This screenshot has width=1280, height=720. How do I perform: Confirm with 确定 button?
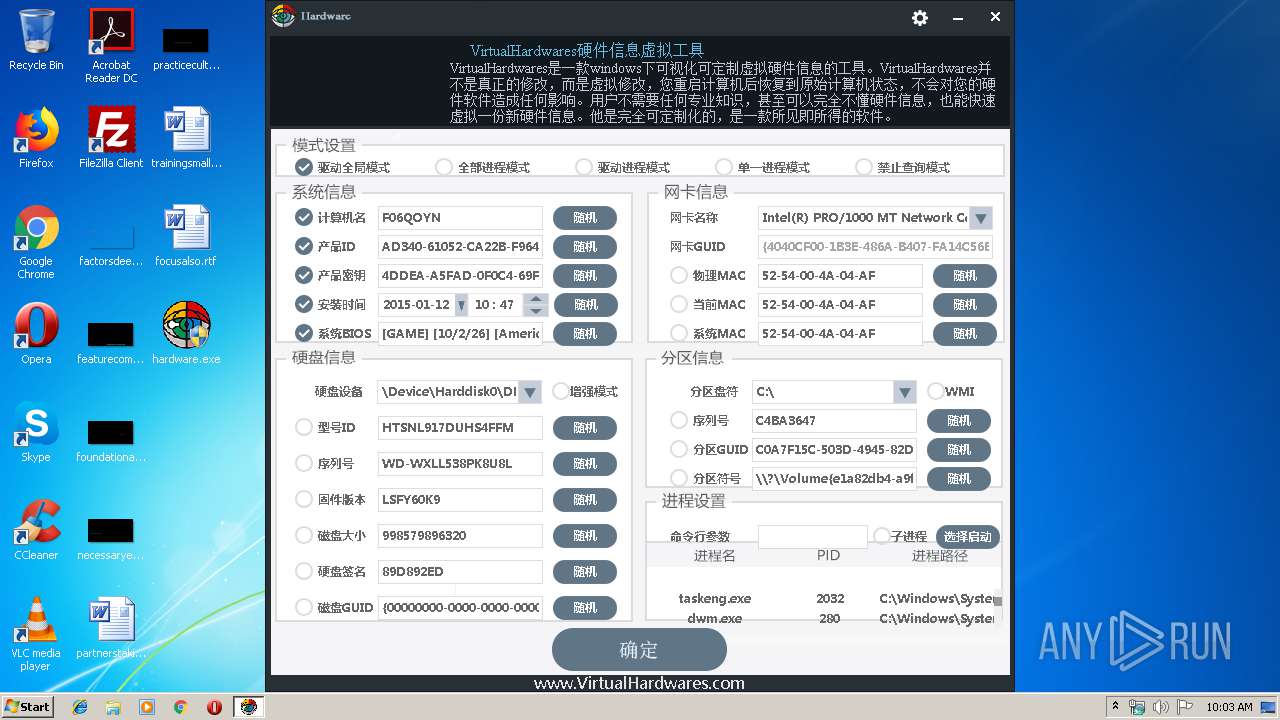639,650
